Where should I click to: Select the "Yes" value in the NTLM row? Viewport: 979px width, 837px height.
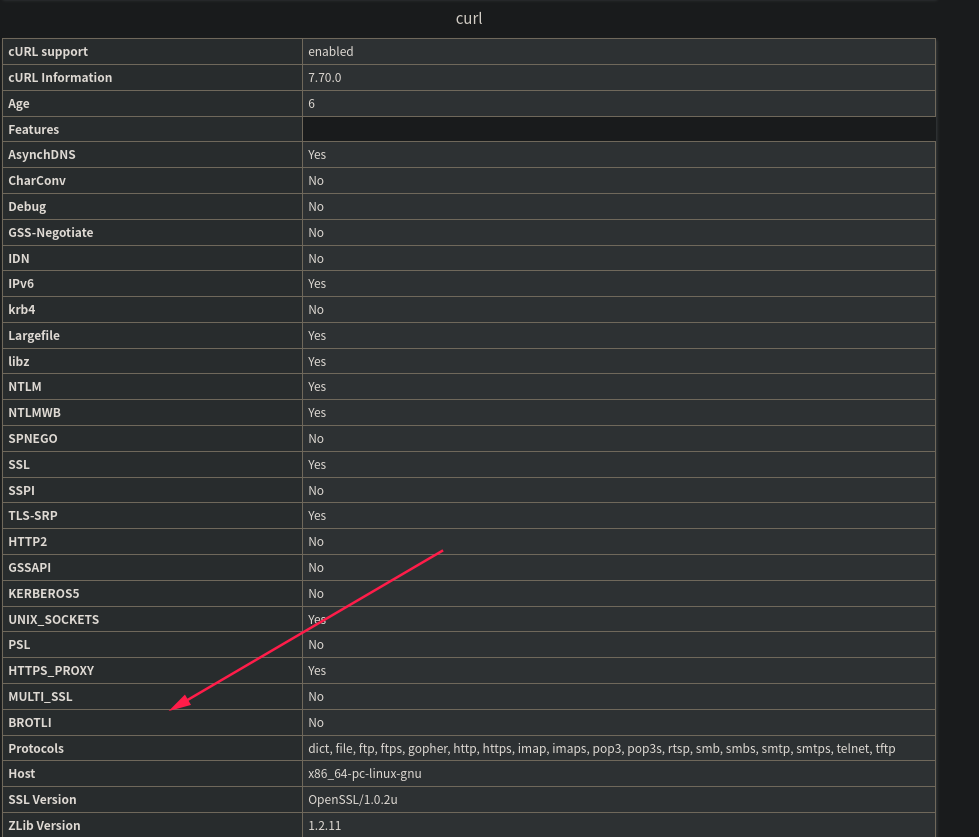tap(317, 387)
